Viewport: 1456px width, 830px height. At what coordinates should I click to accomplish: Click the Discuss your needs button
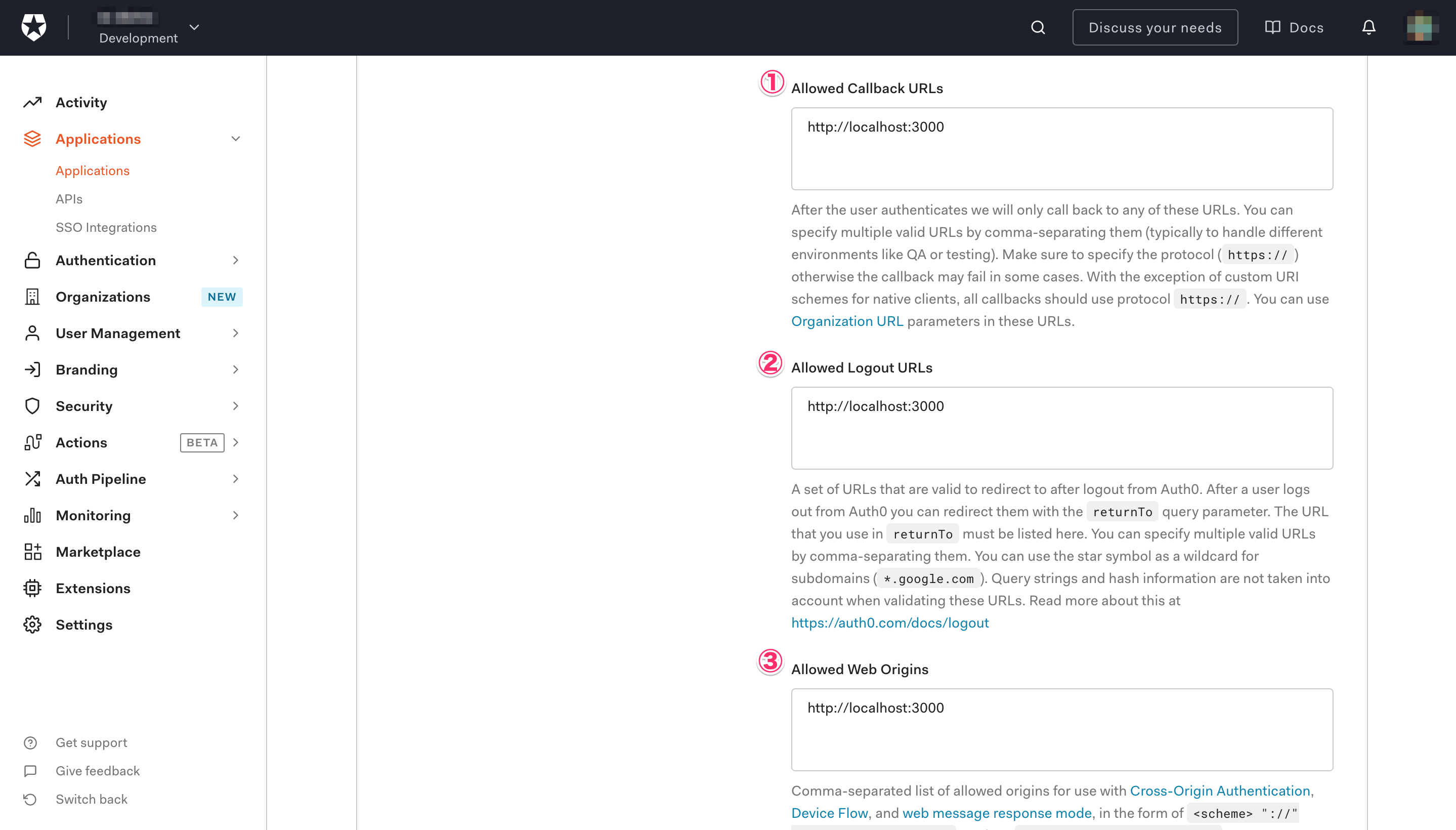click(1154, 27)
